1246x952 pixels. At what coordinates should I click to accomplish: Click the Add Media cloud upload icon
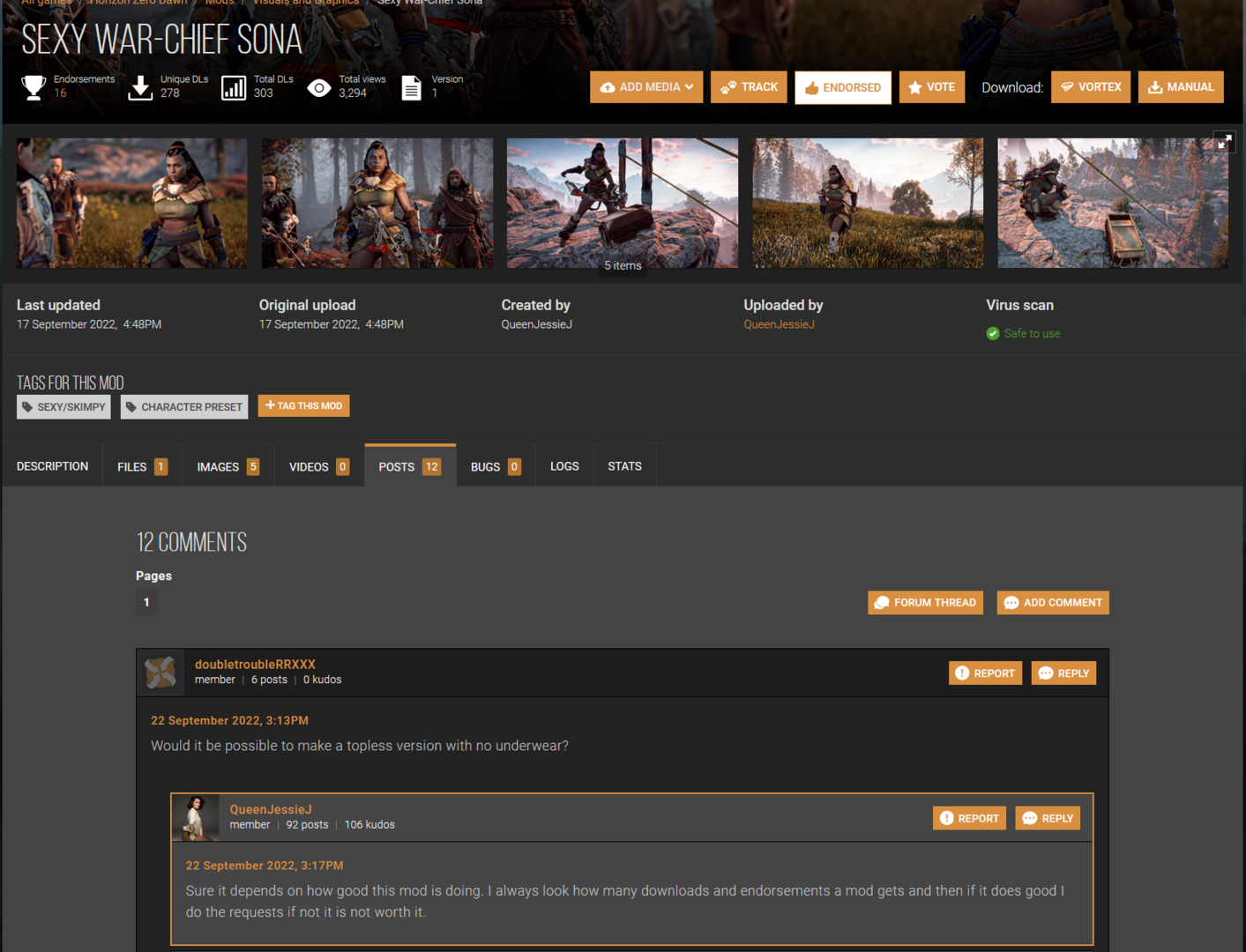click(608, 87)
